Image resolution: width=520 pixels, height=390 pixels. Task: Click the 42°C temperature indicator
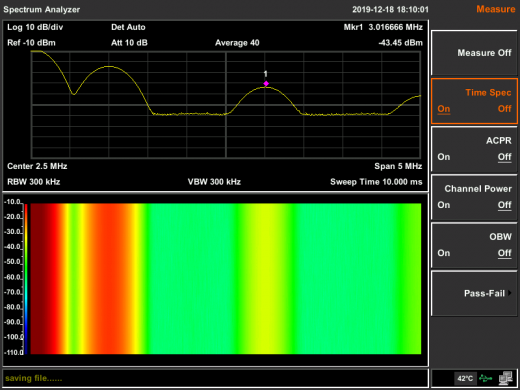pos(465,378)
